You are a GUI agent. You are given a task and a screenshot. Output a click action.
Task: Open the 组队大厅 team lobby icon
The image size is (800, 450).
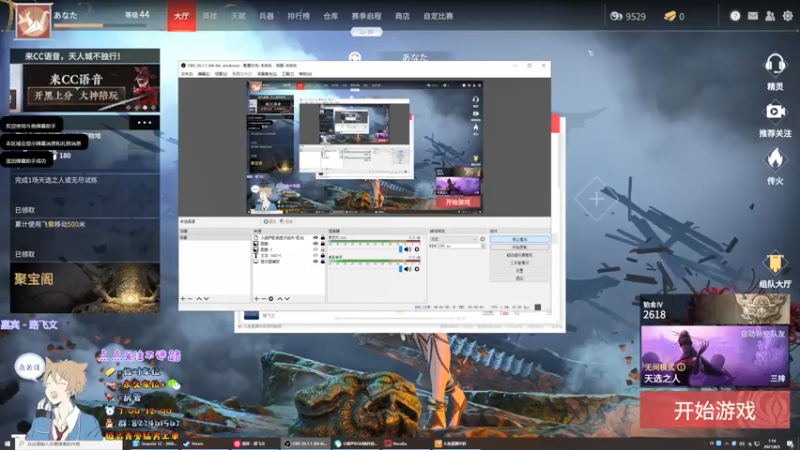pos(774,263)
